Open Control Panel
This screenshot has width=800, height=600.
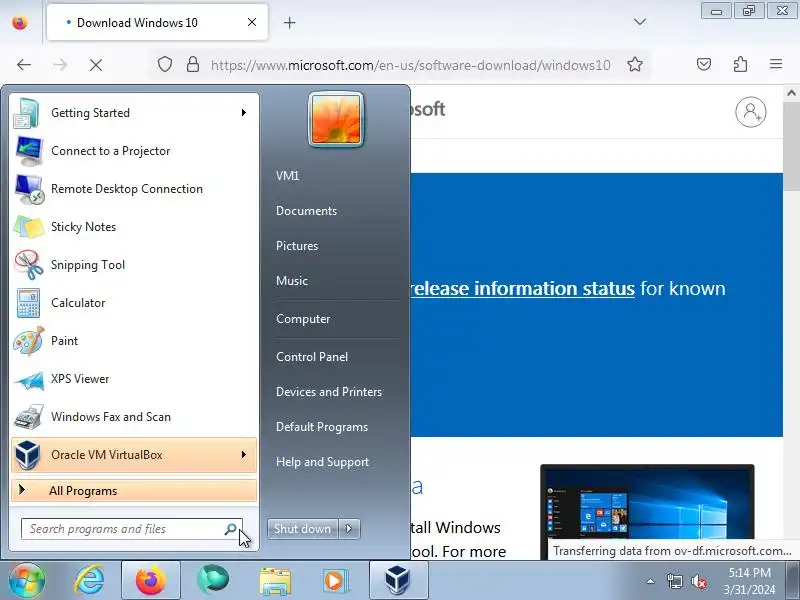(x=312, y=357)
